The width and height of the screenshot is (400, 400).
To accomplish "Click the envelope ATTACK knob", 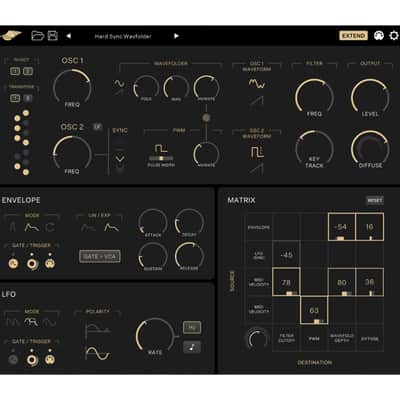I will (153, 223).
